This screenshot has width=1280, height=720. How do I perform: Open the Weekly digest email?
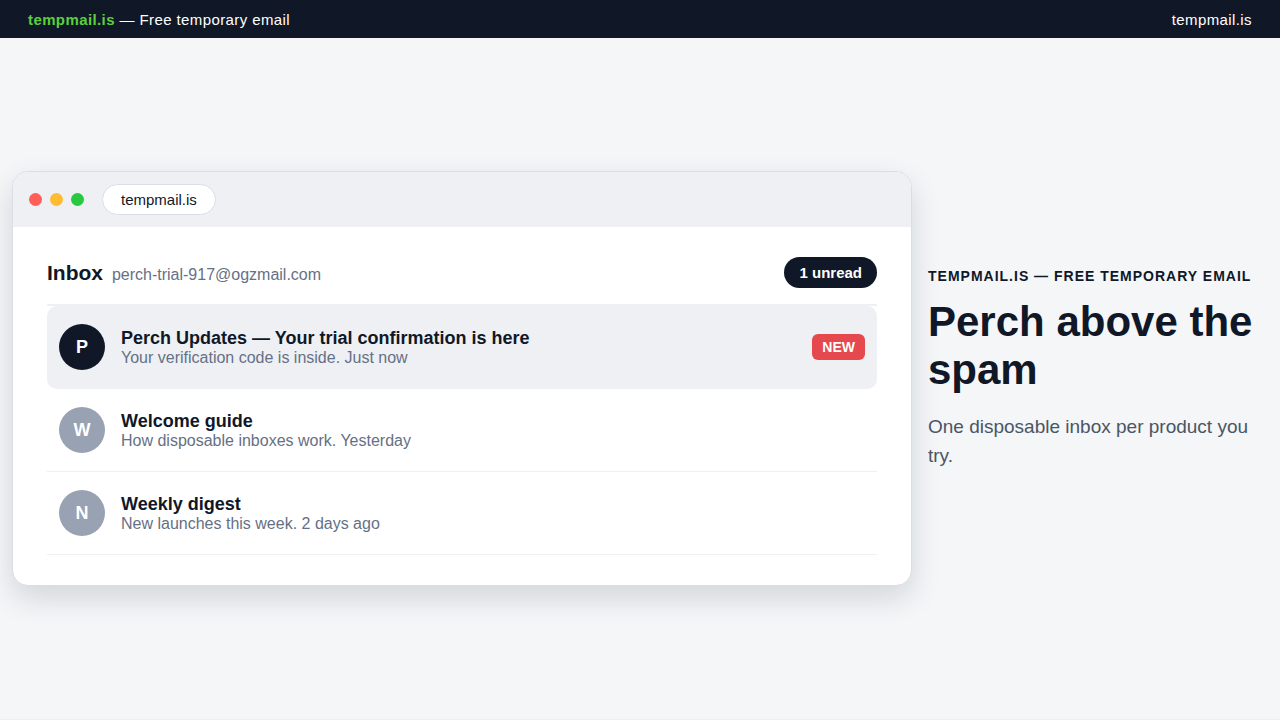point(462,513)
